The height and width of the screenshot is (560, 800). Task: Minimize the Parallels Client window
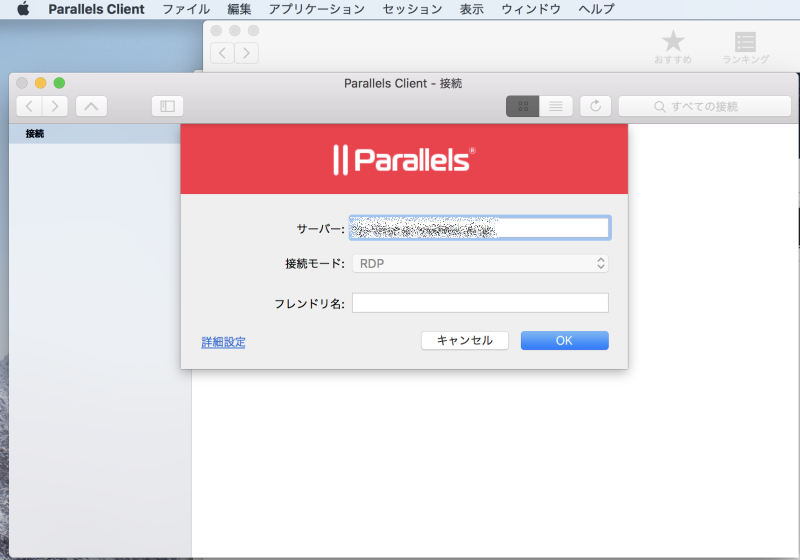(x=40, y=83)
